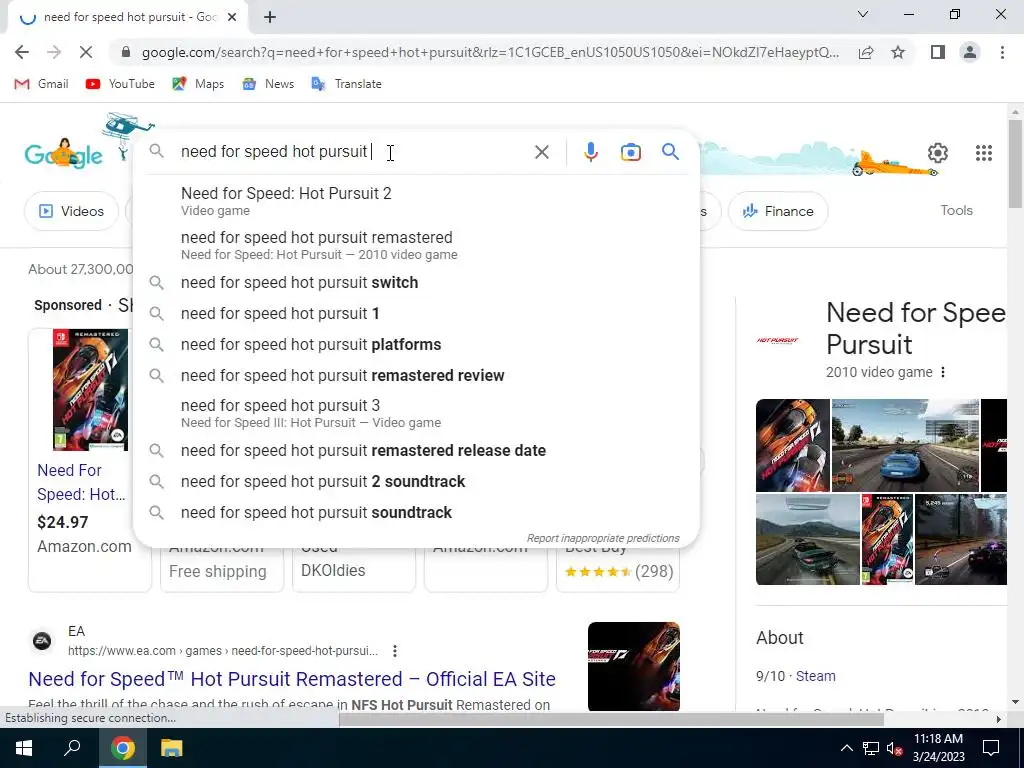Open the Chrome profile avatar

pyautogui.click(x=970, y=52)
